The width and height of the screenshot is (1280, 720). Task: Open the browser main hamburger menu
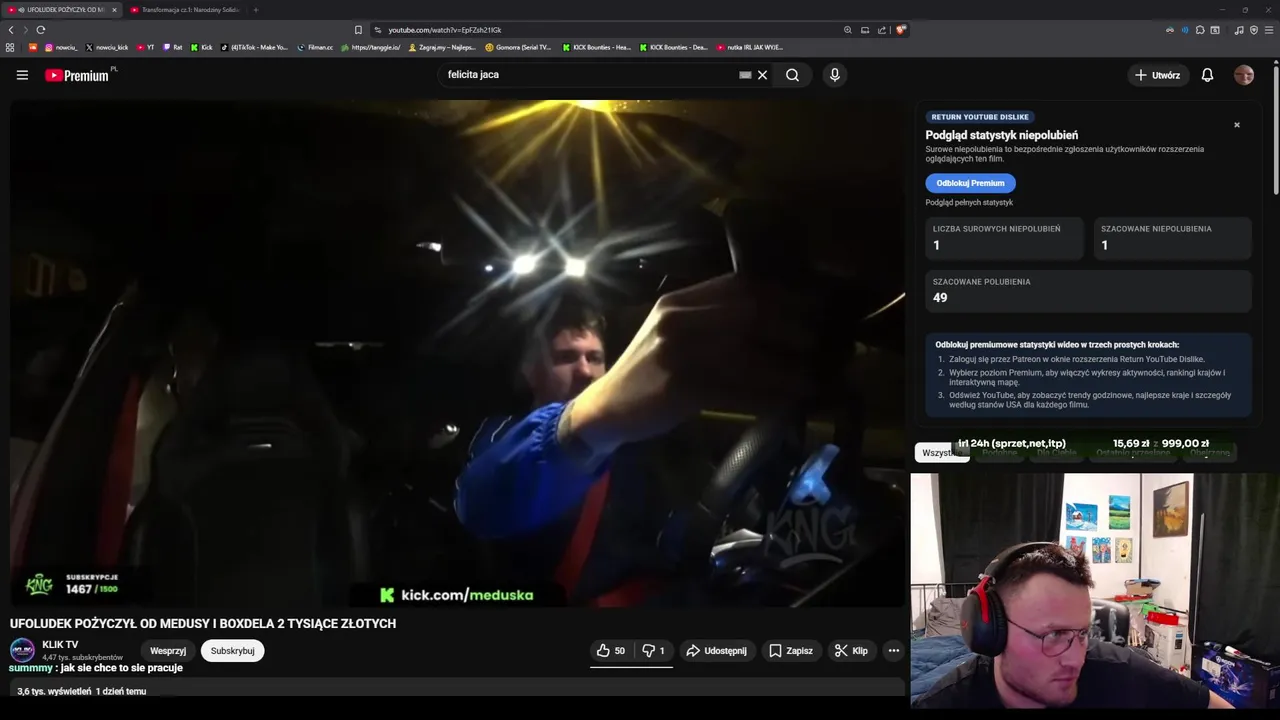[x=1269, y=30]
